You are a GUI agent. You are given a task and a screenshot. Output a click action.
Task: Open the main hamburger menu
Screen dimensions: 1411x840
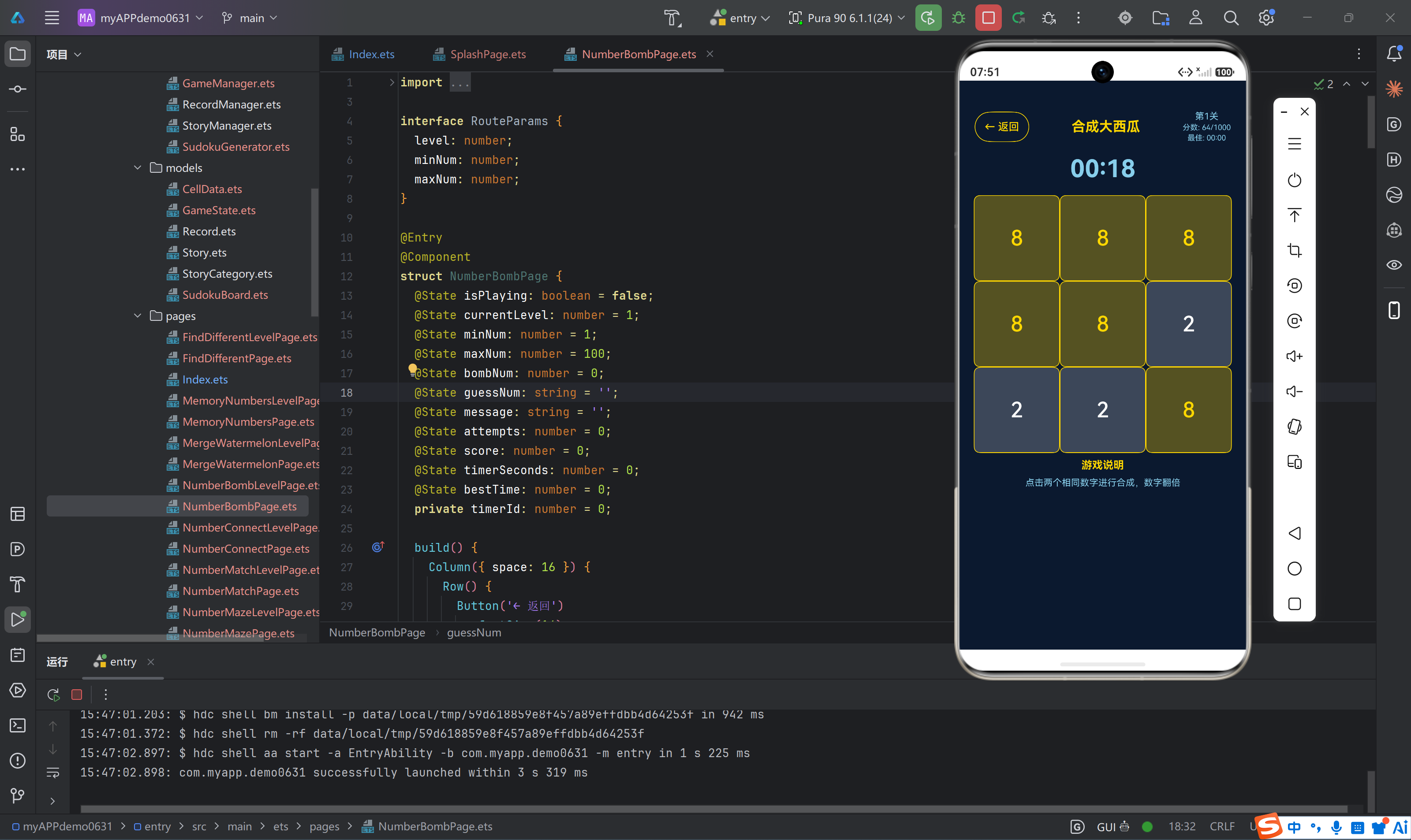[52, 18]
